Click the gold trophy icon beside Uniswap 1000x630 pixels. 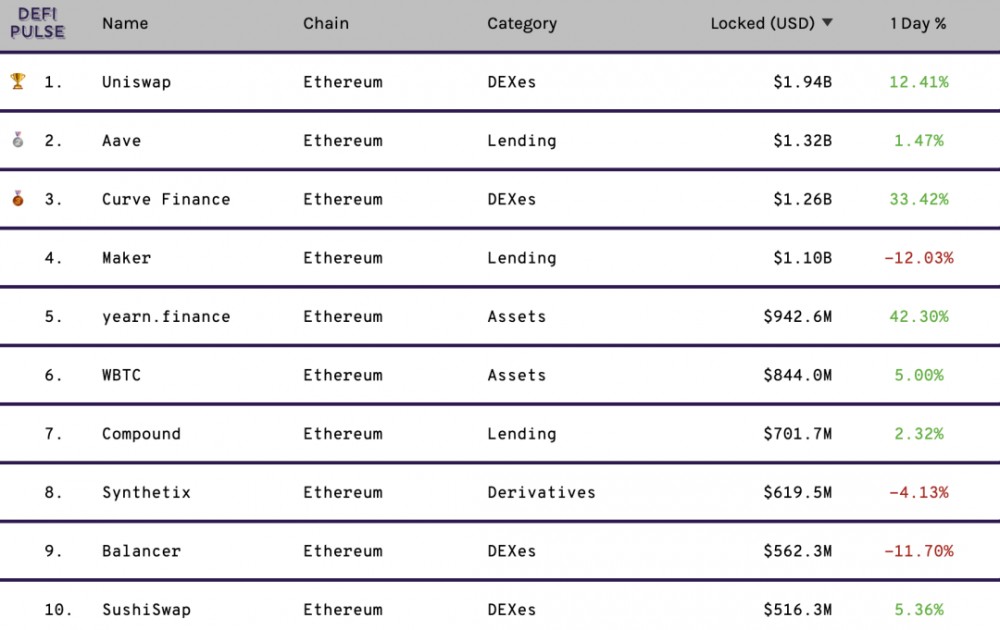click(x=18, y=81)
